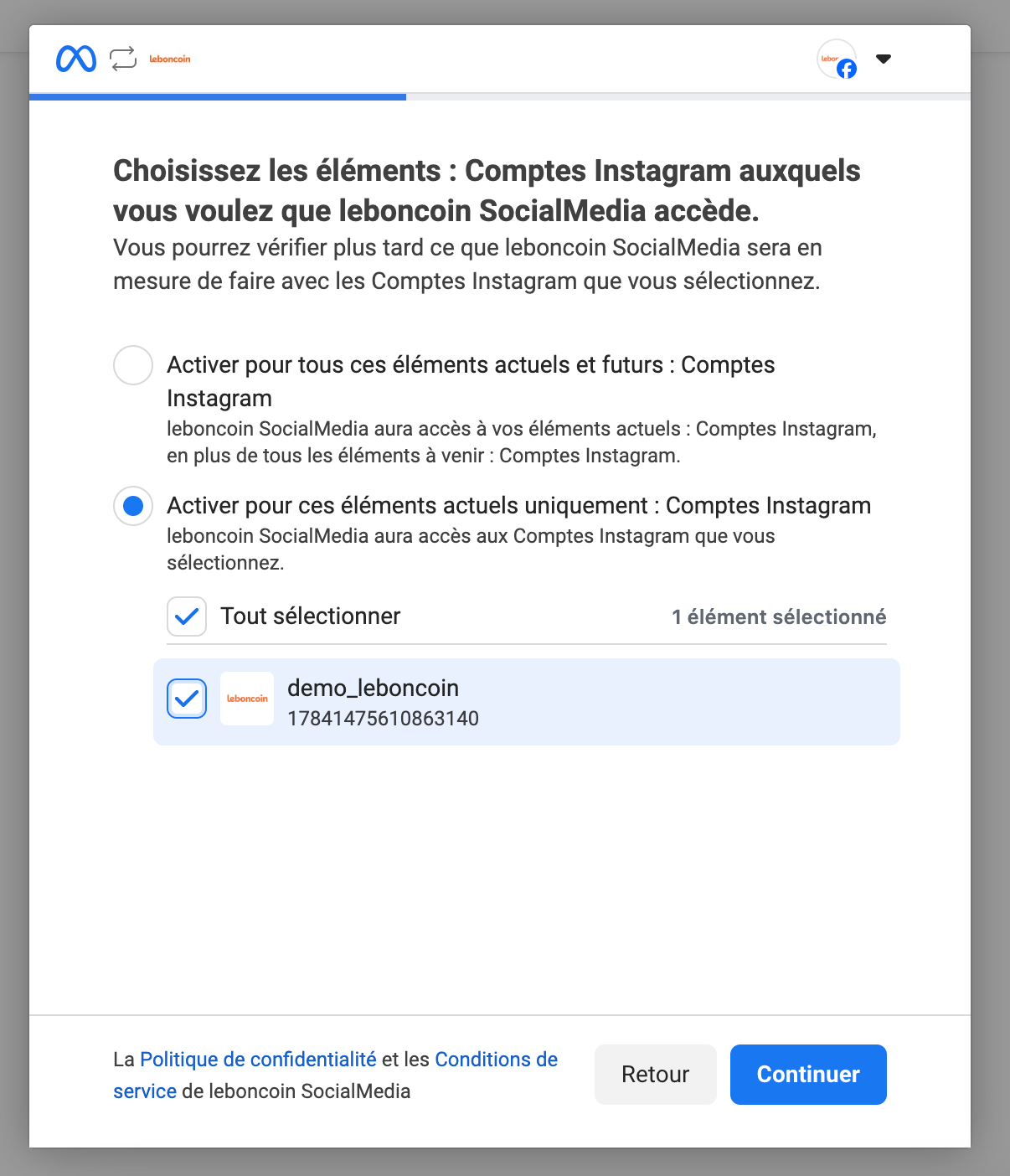Click the blue progress bar at top
Screen dimensions: 1010x1176
[x=218, y=97]
